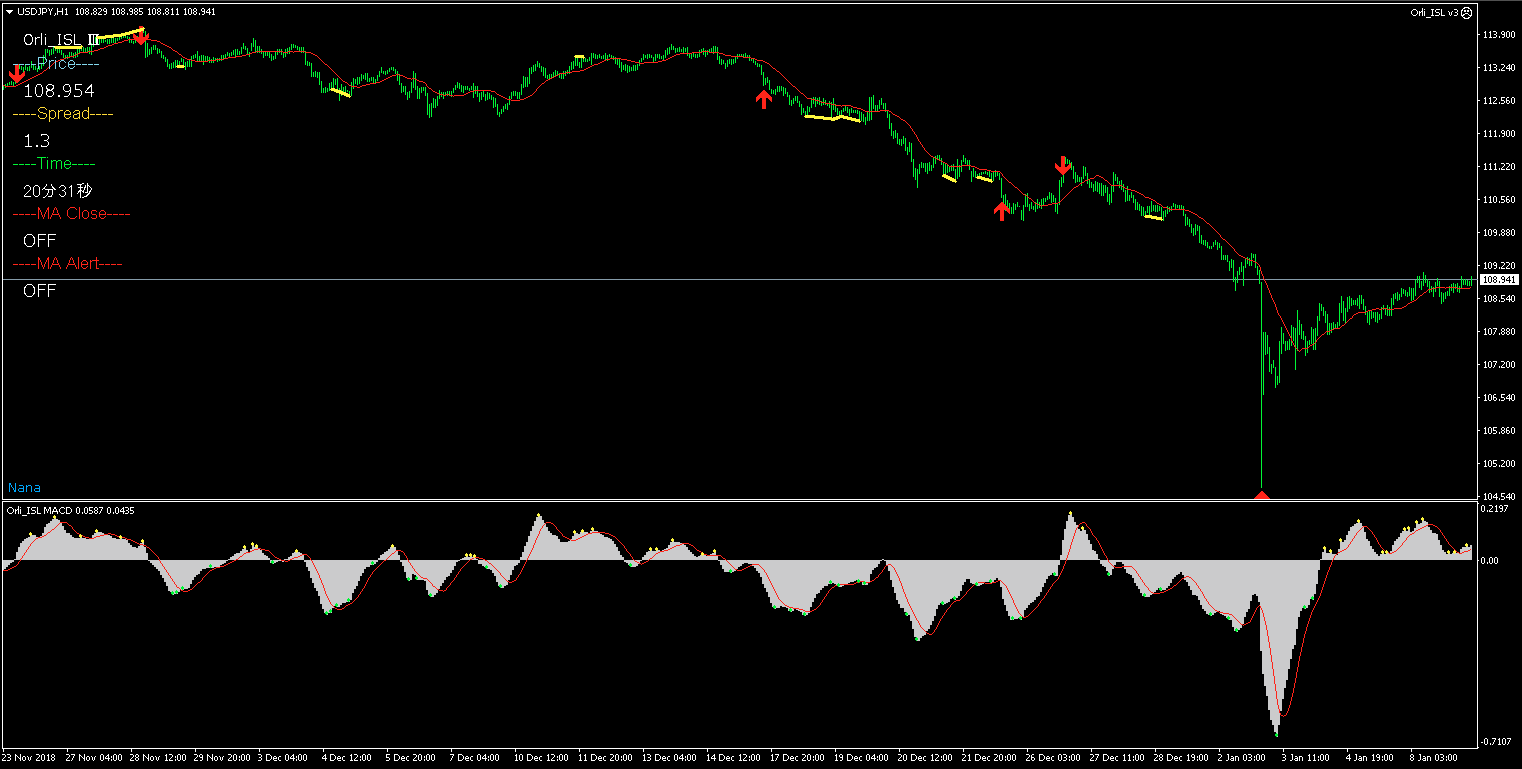Image resolution: width=1522 pixels, height=769 pixels.
Task: Click the red up arrow below 112.560 level
Action: click(764, 98)
